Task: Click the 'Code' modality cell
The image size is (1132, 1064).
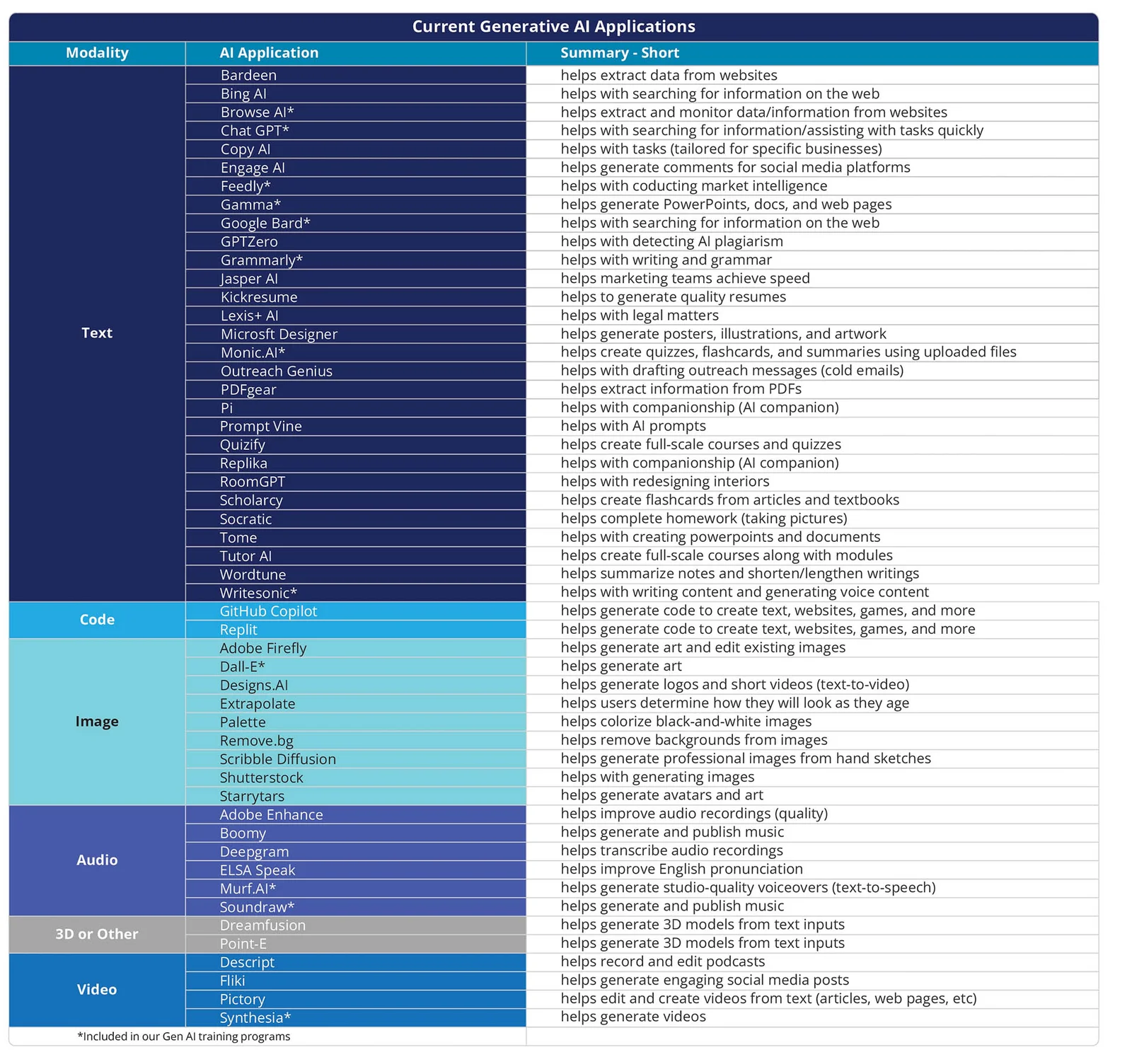Action: point(97,620)
